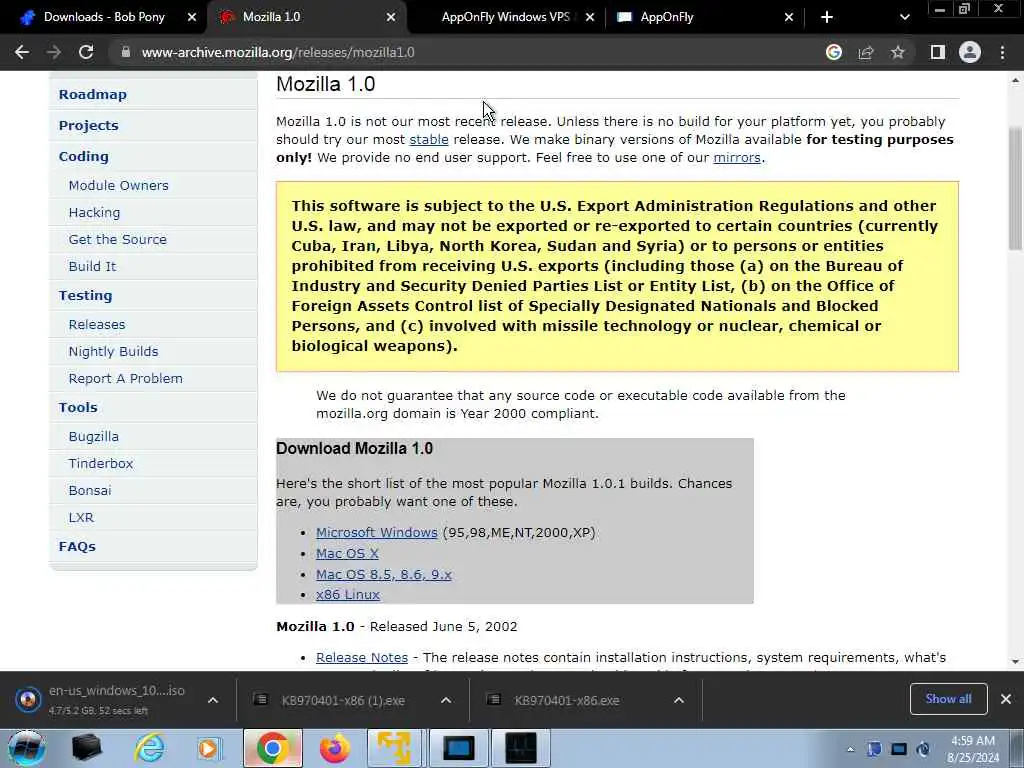
Task: Open the Tools sidebar section
Action: tap(78, 407)
